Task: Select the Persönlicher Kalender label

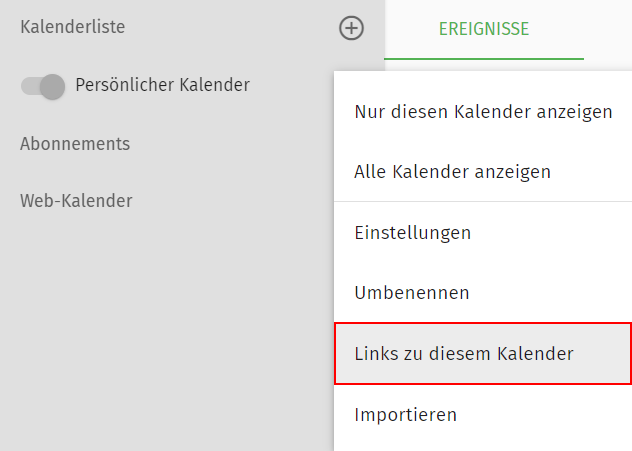Action: pos(162,85)
